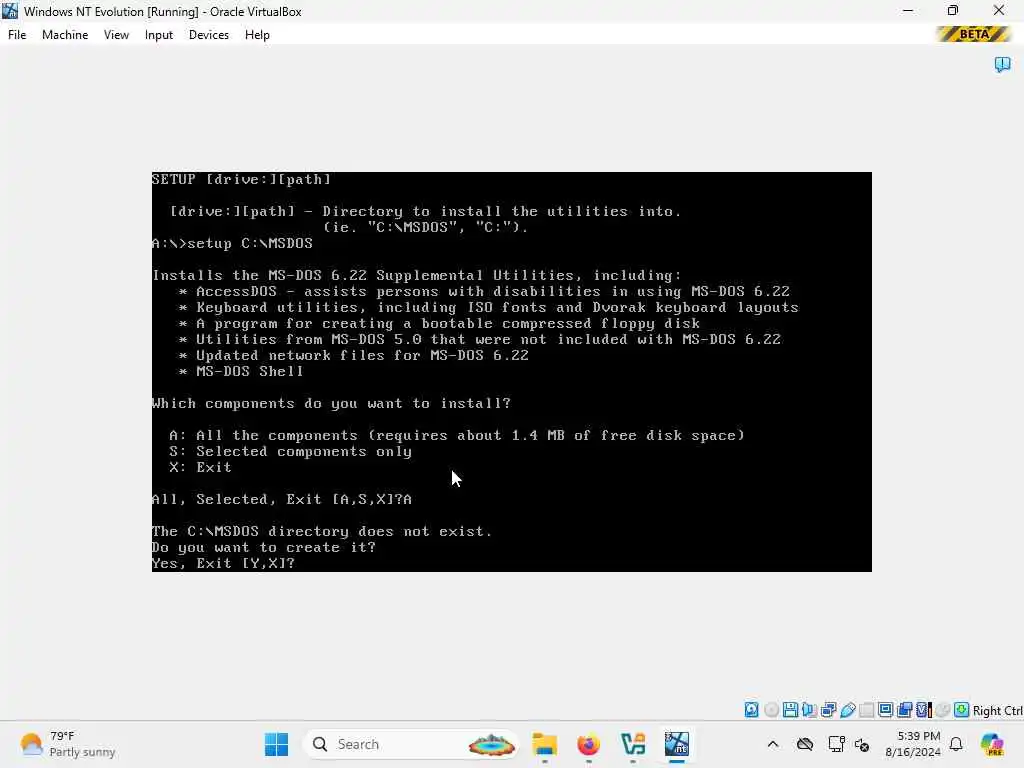Open the weather widget showing 79°F
The image size is (1024, 768).
[68, 744]
